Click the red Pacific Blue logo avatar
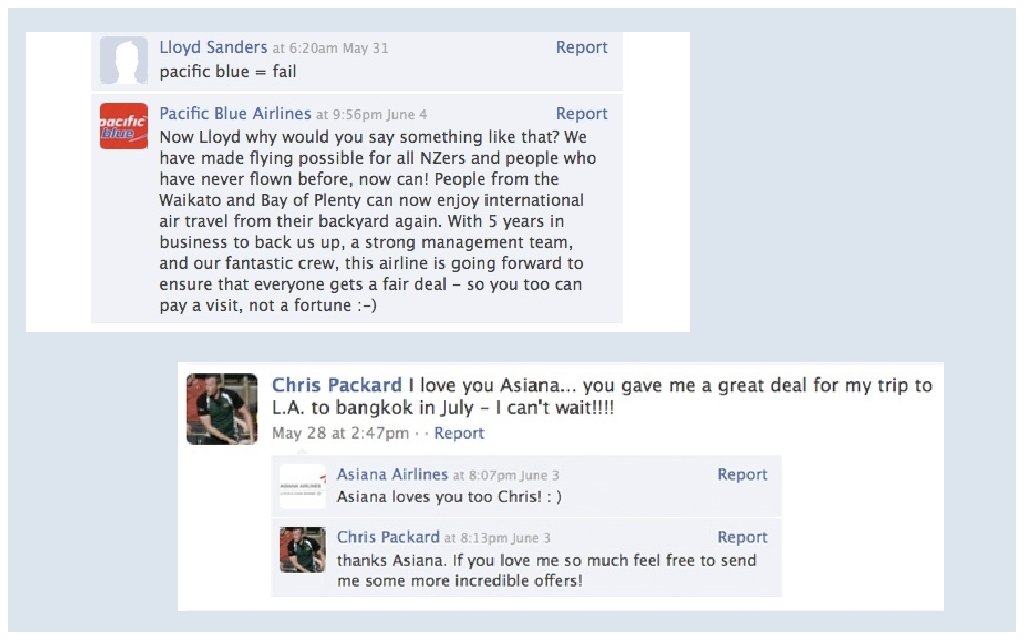Image resolution: width=1024 pixels, height=640 pixels. (x=124, y=125)
